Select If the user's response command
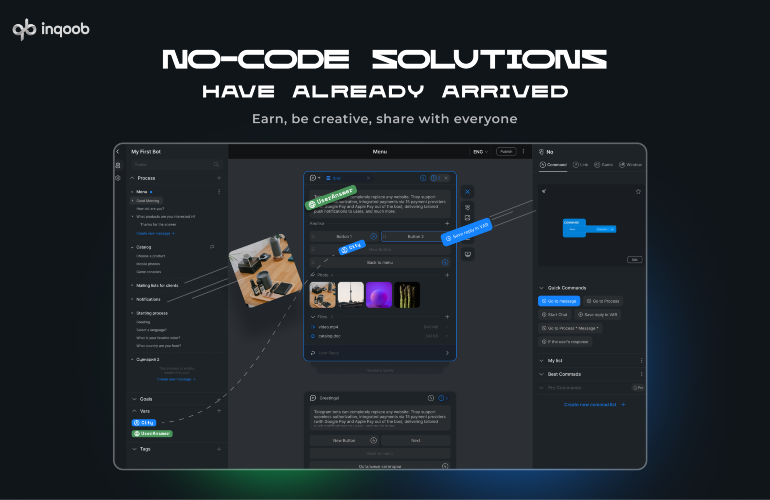770x500 pixels. tap(565, 341)
